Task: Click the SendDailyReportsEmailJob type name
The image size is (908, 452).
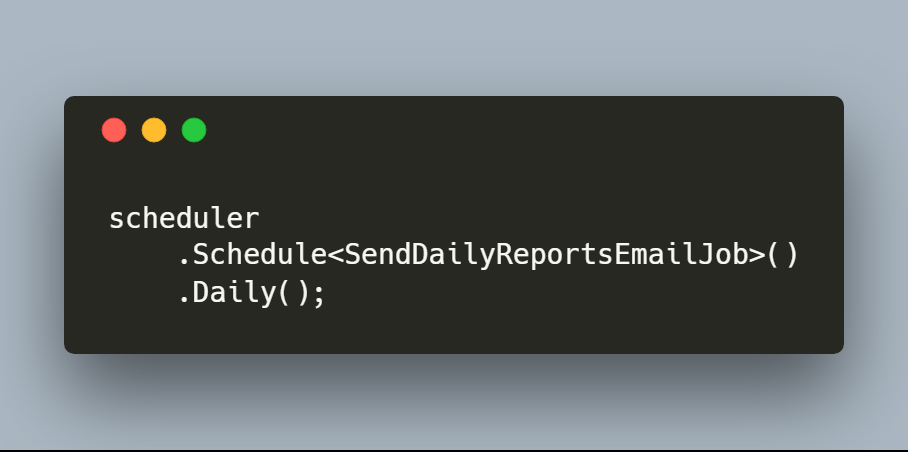Action: [x=547, y=256]
